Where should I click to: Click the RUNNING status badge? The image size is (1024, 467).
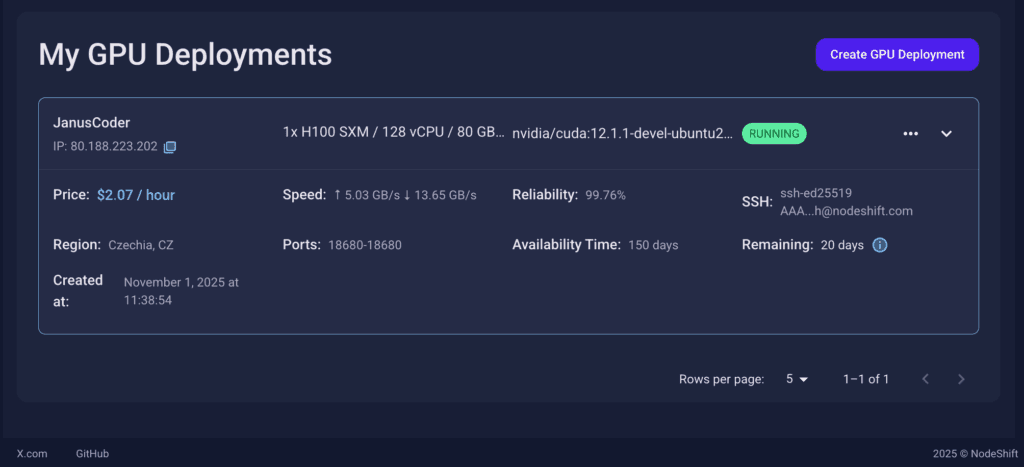pyautogui.click(x=774, y=134)
